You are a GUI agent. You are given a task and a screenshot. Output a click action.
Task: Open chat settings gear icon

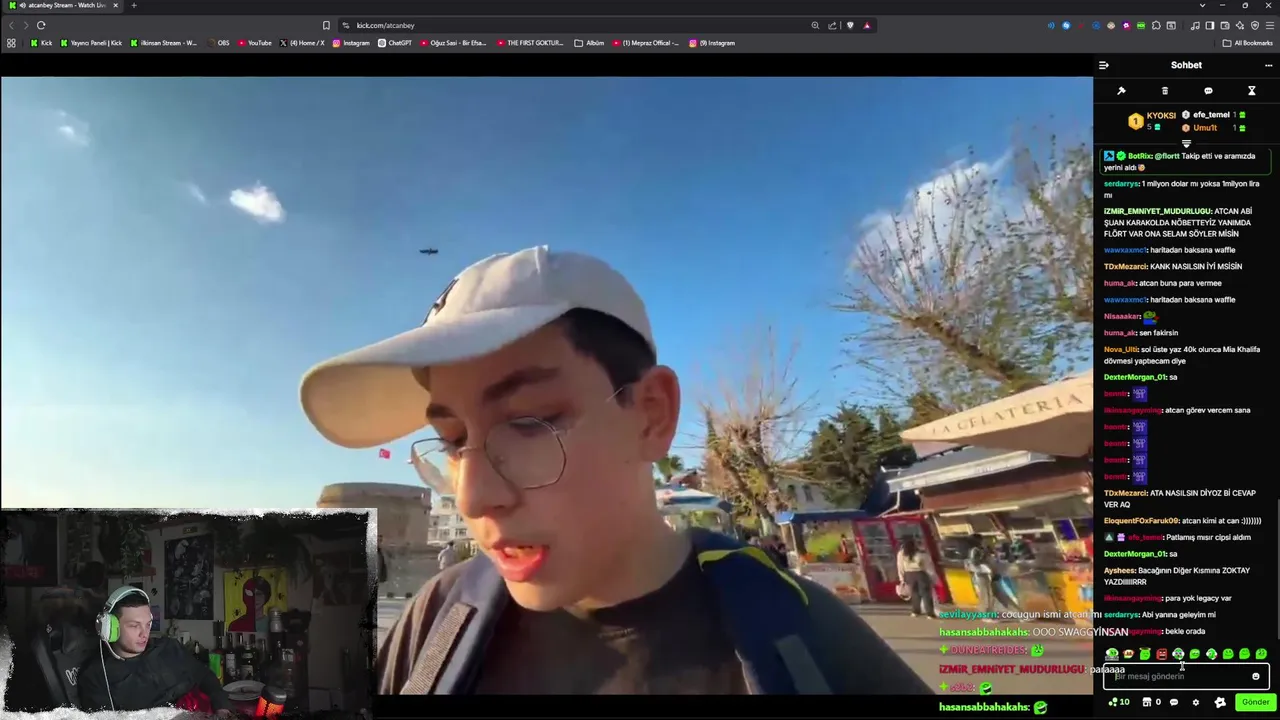(x=1195, y=702)
